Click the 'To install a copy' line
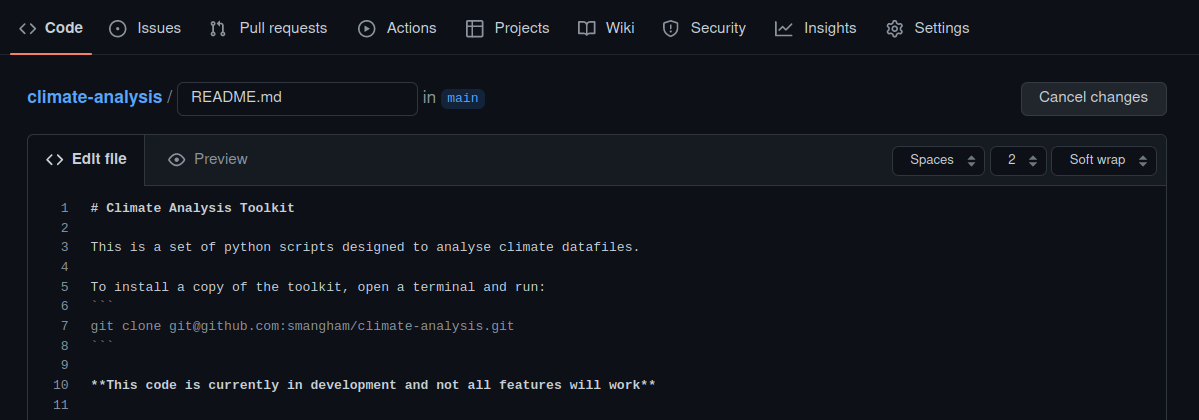 (318, 287)
